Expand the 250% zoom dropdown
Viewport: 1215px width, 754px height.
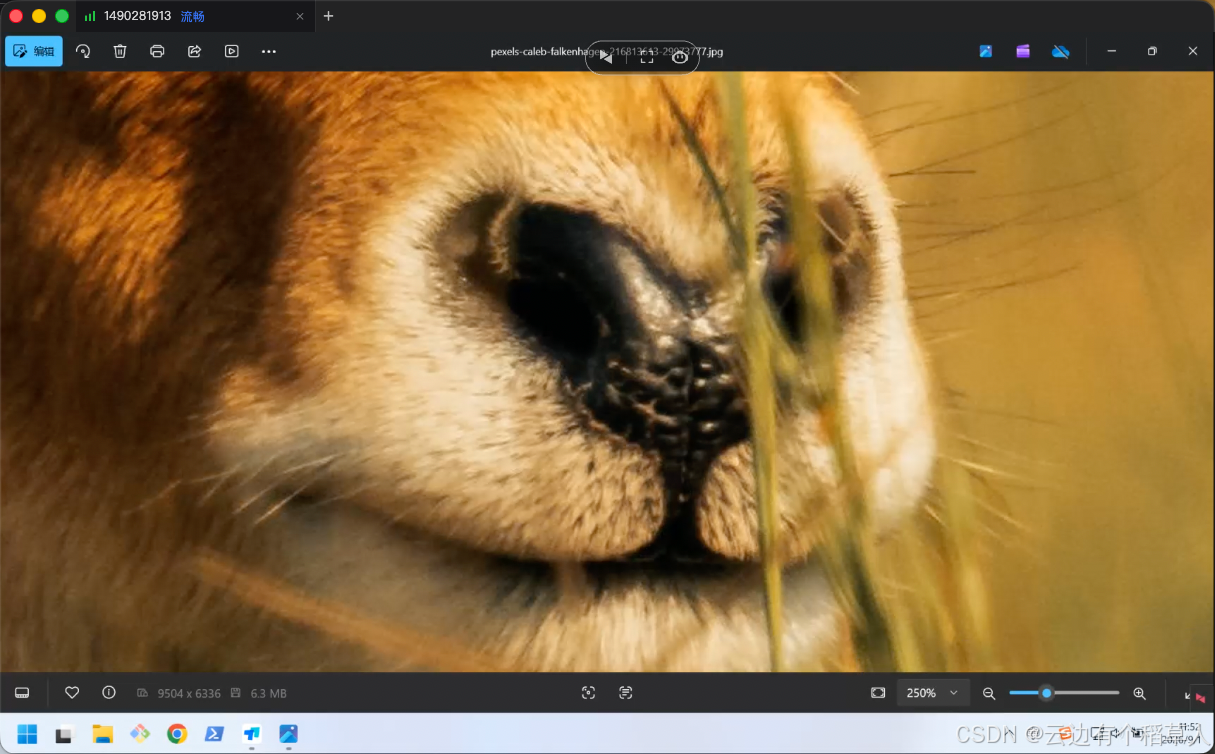(x=933, y=693)
